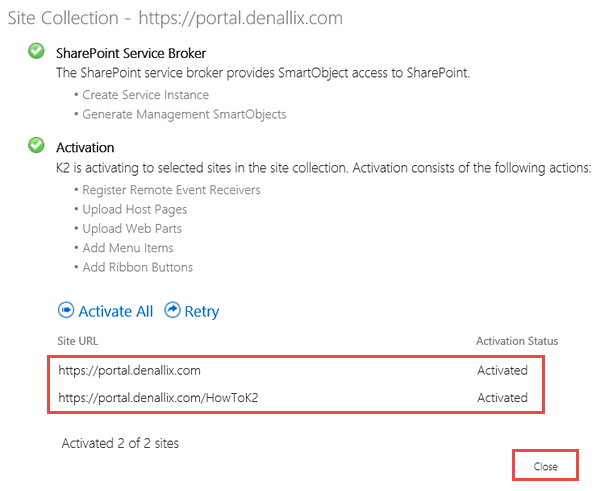Select the https://portal.denallix.com site row
Screen dimensions: 600x491
(295, 370)
